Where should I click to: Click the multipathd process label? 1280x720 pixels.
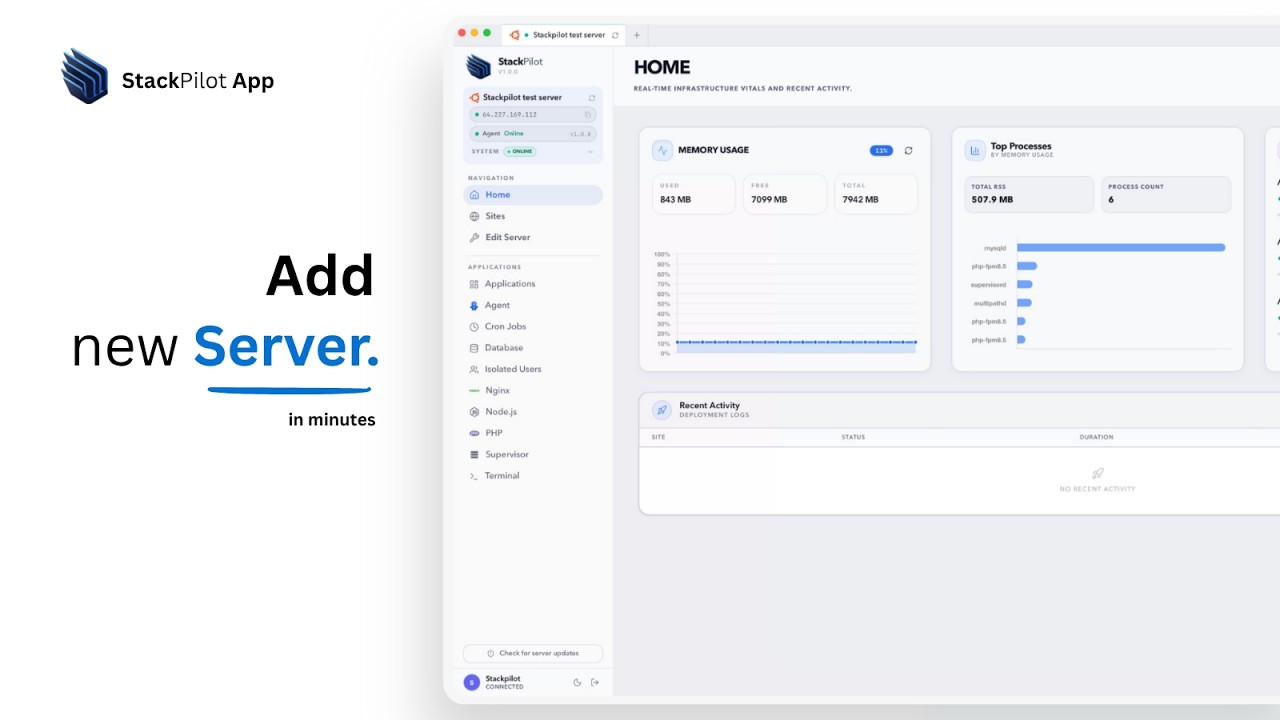(990, 303)
